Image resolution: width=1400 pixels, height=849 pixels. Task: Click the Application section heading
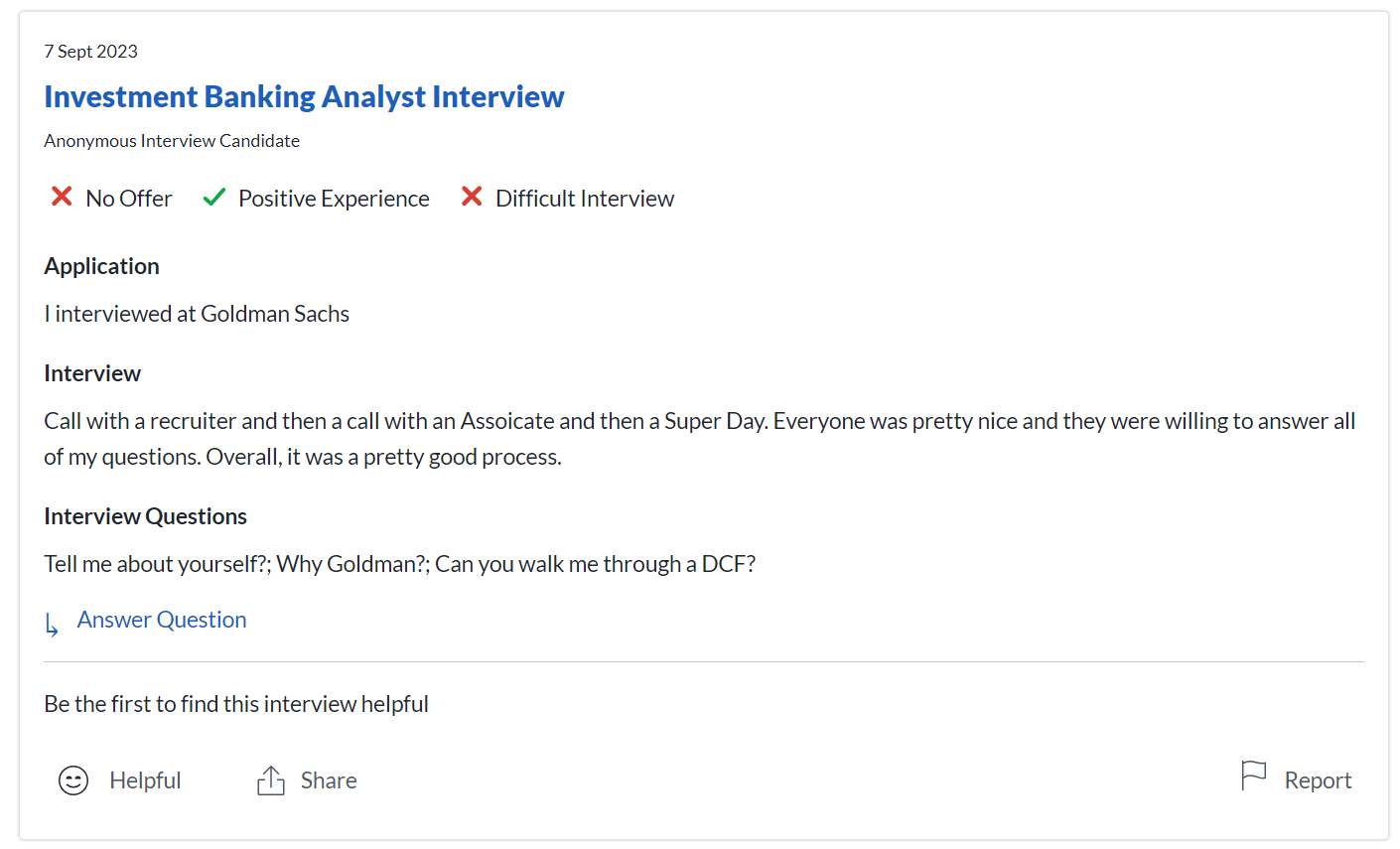pyautogui.click(x=101, y=265)
